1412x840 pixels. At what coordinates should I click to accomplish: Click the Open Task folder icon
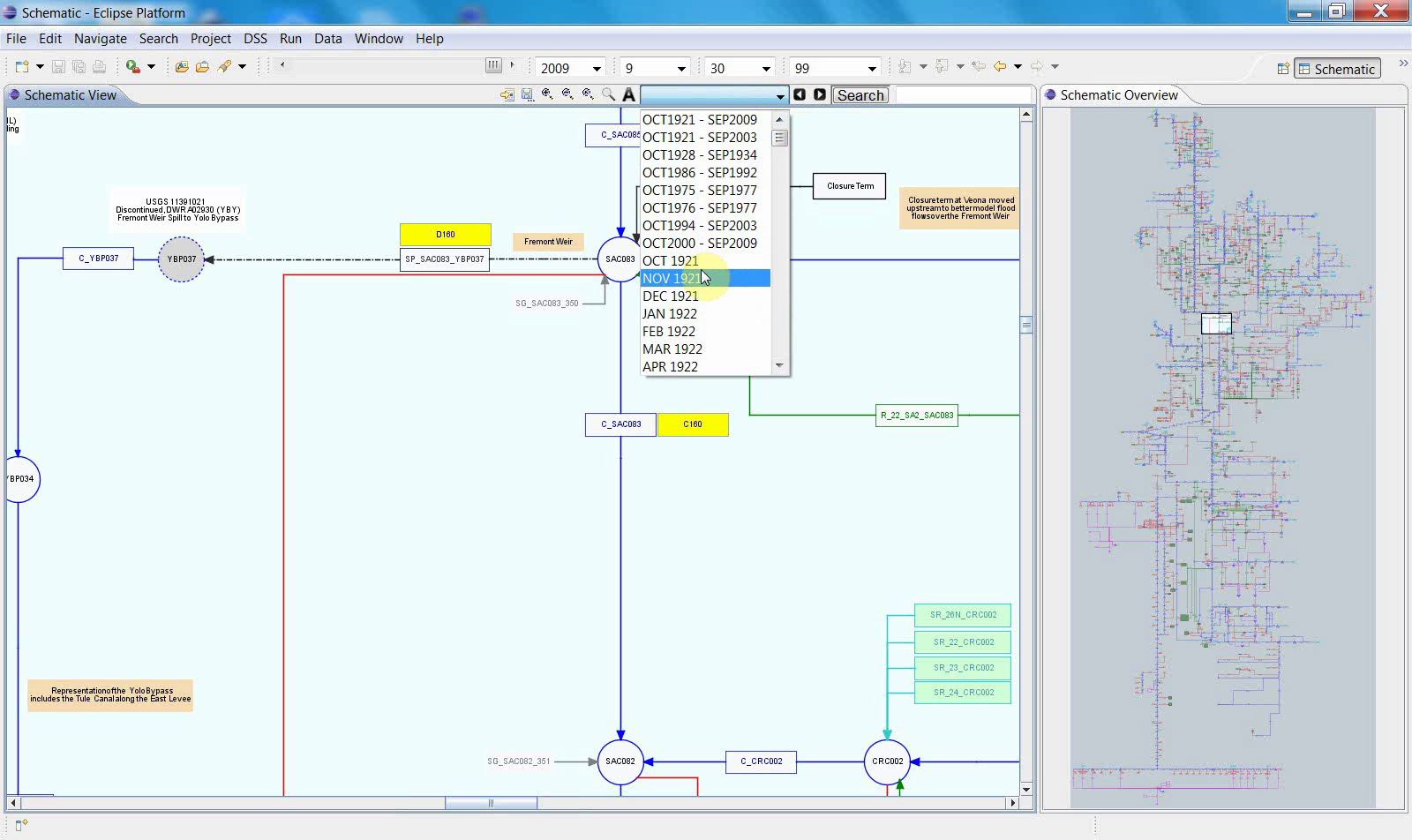point(202,67)
